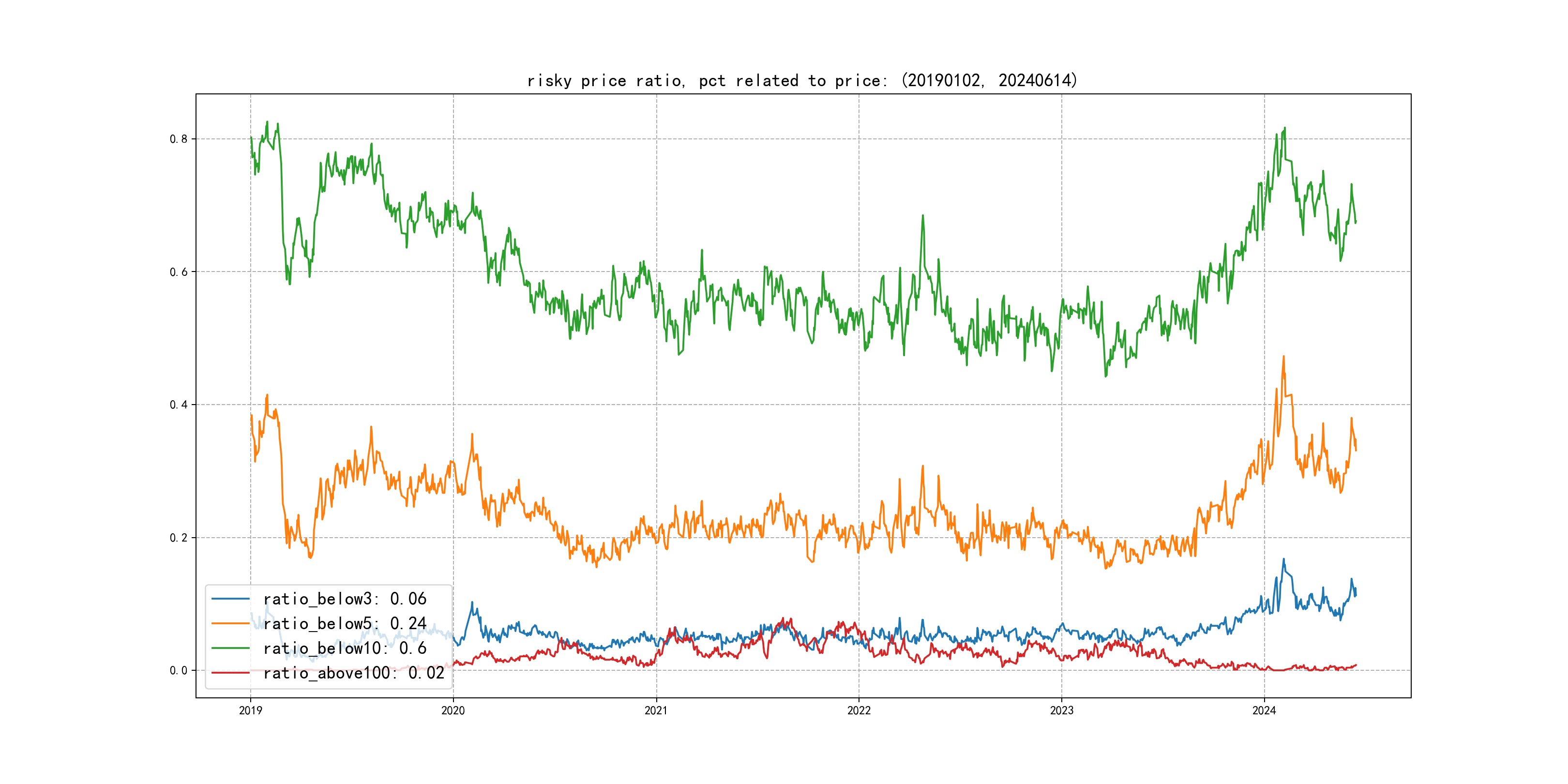The image size is (1568, 784).
Task: Click the 2021 x-axis tick label
Action: click(x=656, y=710)
